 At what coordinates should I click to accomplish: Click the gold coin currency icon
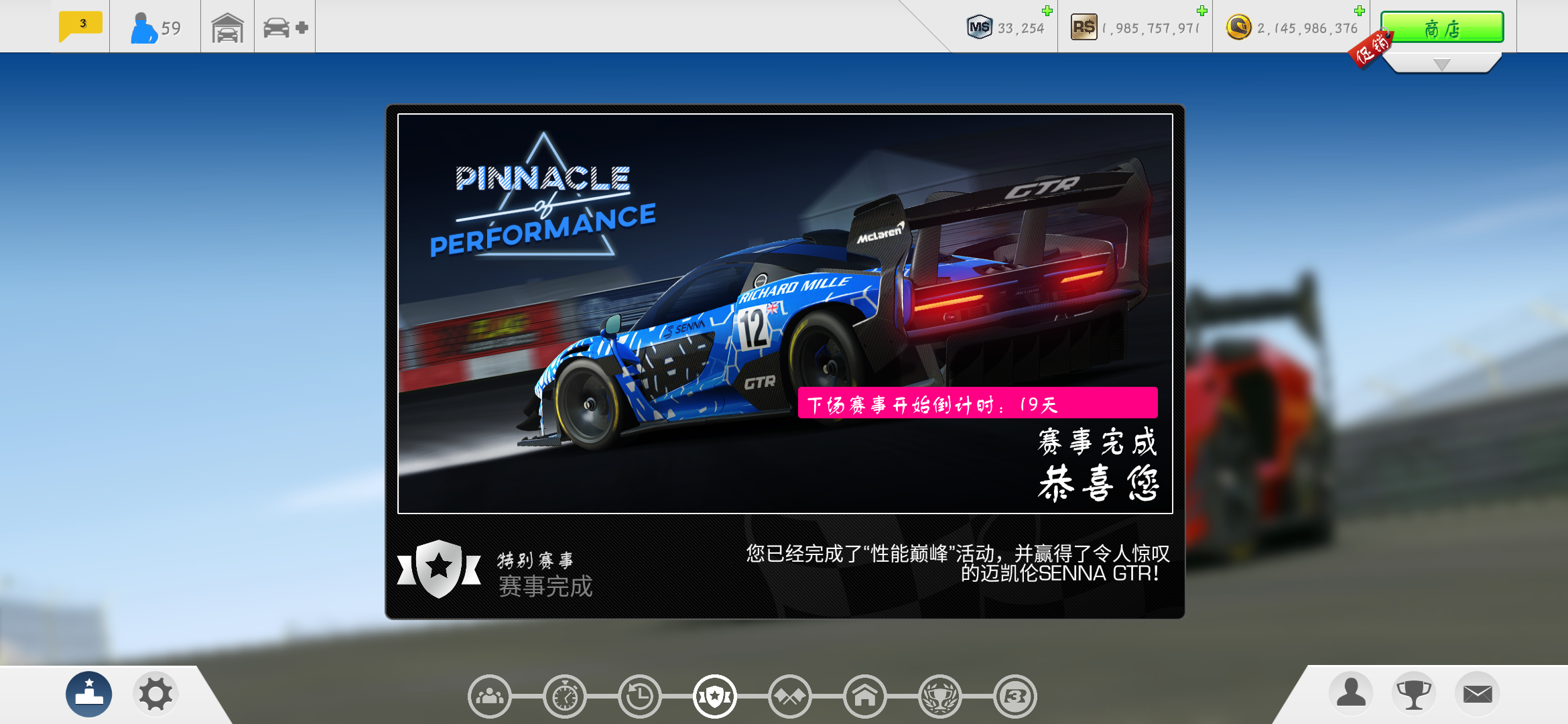point(1239,27)
